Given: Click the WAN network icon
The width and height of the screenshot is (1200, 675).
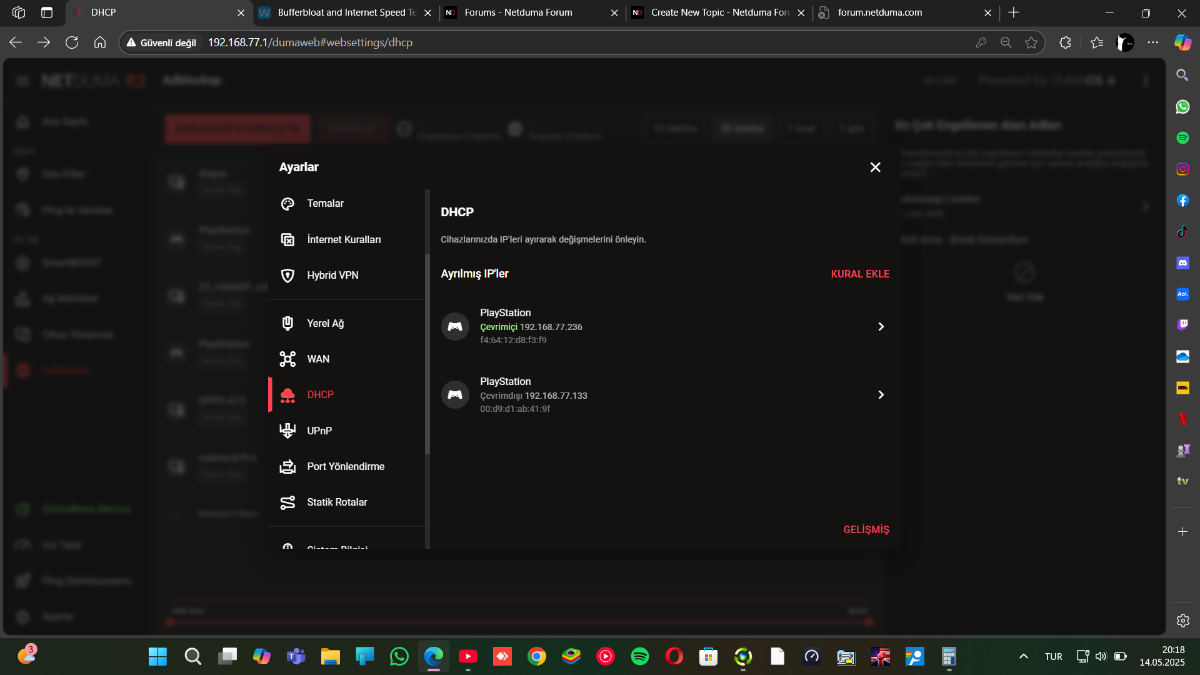Looking at the screenshot, I should (x=288, y=359).
